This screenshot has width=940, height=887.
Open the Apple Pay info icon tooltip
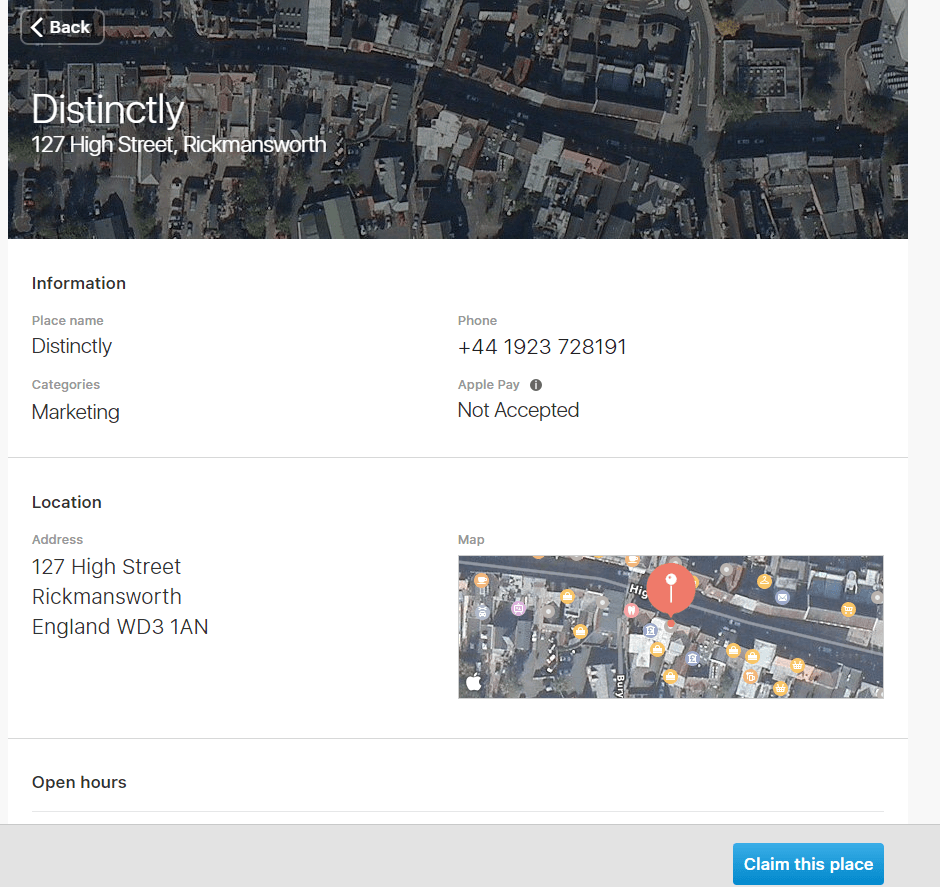pos(535,385)
